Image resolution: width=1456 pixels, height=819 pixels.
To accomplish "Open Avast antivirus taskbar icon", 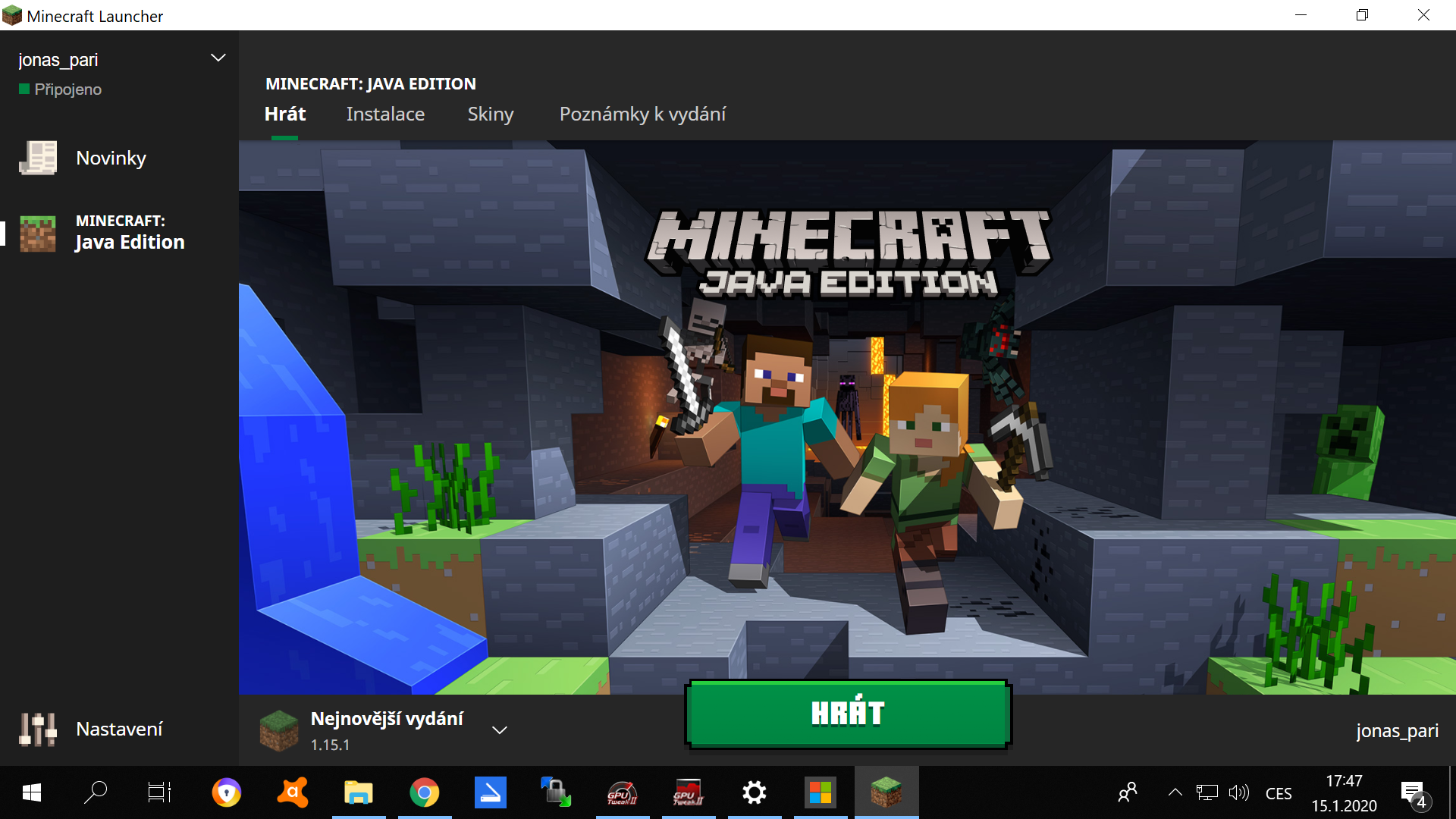I will tap(293, 793).
